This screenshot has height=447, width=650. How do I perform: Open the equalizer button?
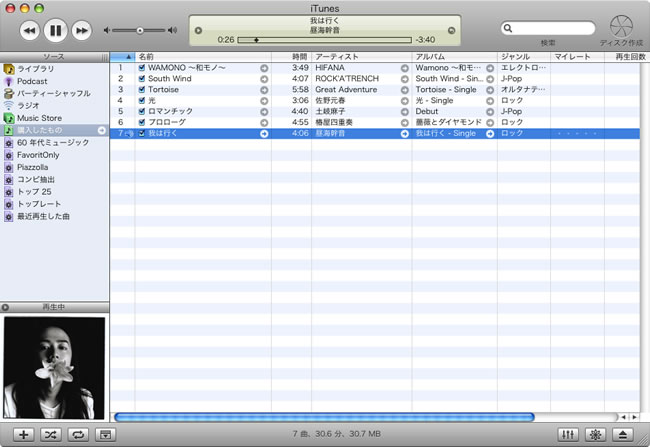click(568, 435)
